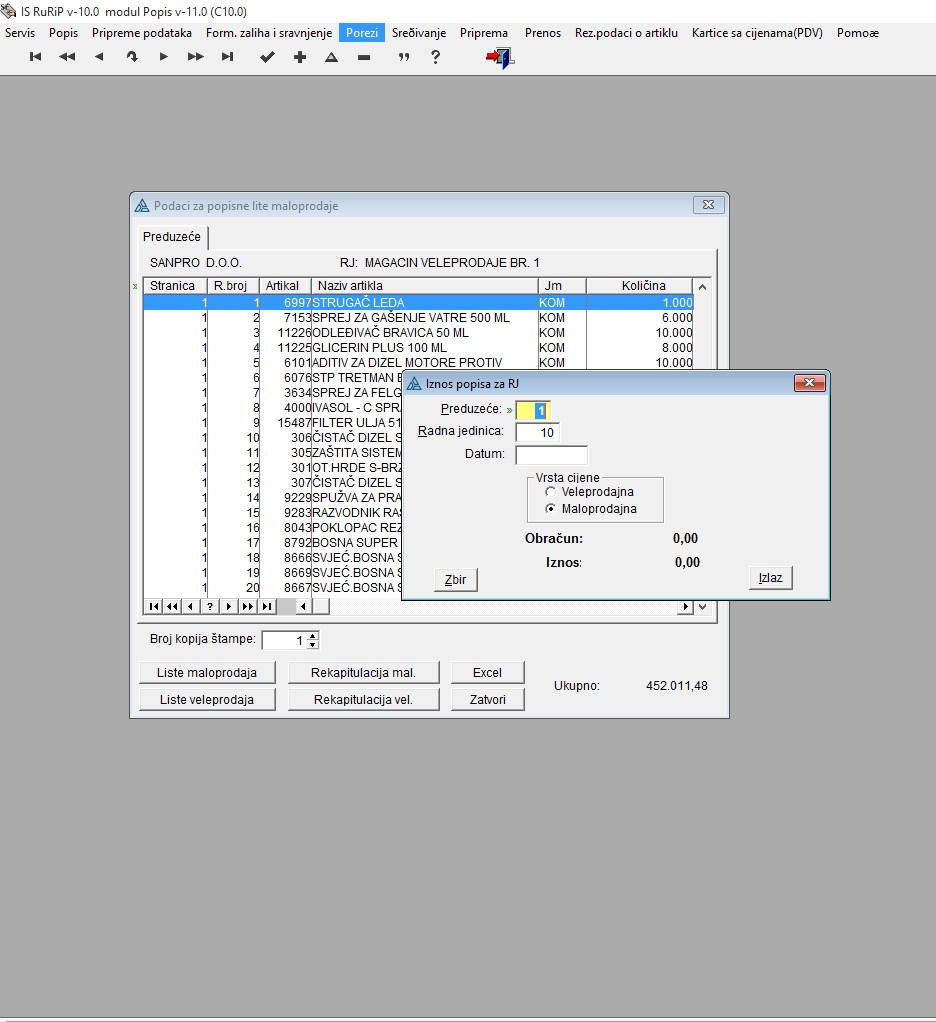This screenshot has width=936, height=1022.
Task: Click the Zbir button
Action: (455, 580)
